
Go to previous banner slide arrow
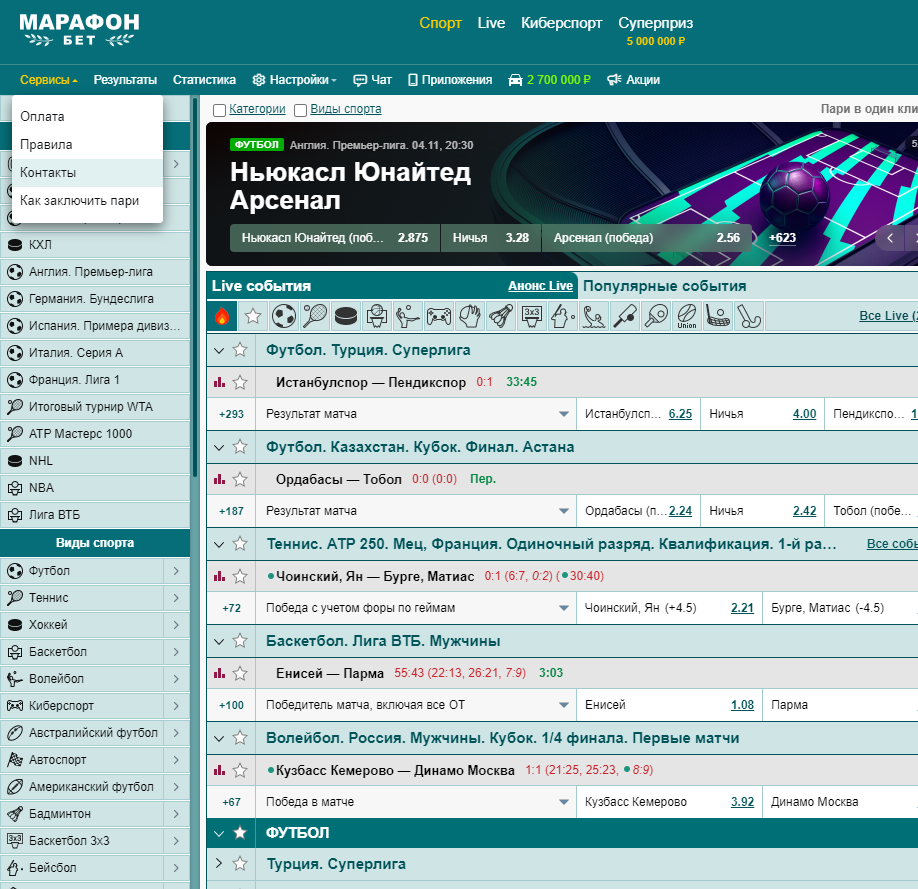tap(890, 238)
